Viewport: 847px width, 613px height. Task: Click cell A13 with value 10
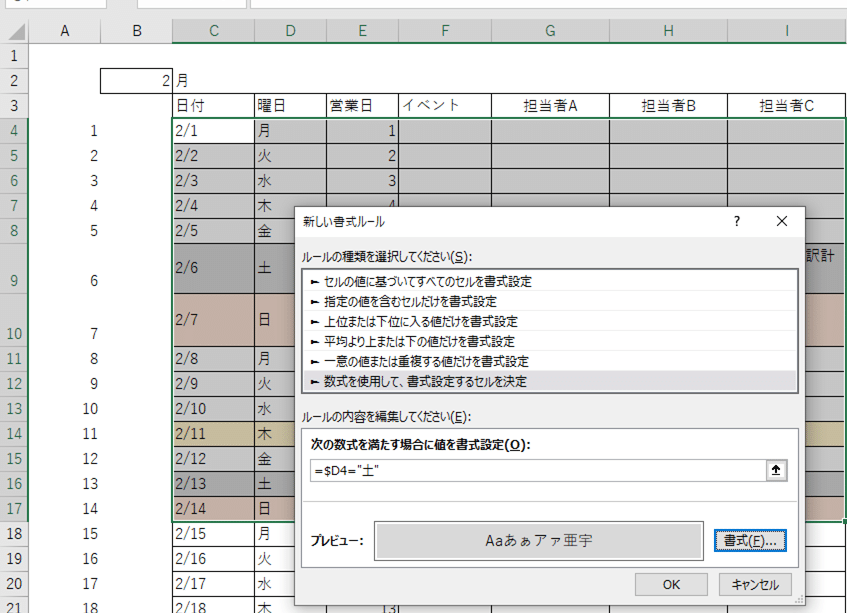pyautogui.click(x=64, y=409)
